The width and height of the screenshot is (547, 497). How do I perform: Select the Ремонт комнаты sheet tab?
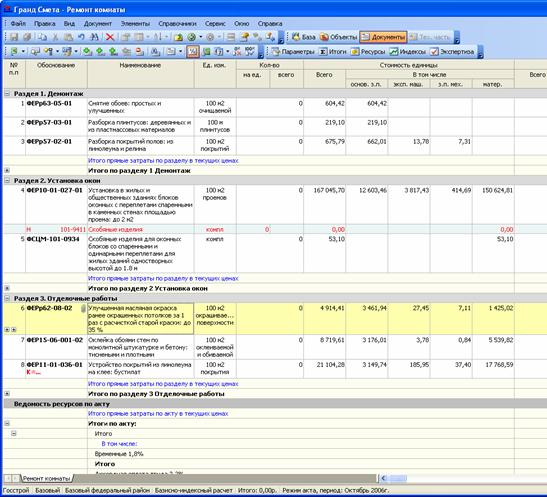click(46, 478)
